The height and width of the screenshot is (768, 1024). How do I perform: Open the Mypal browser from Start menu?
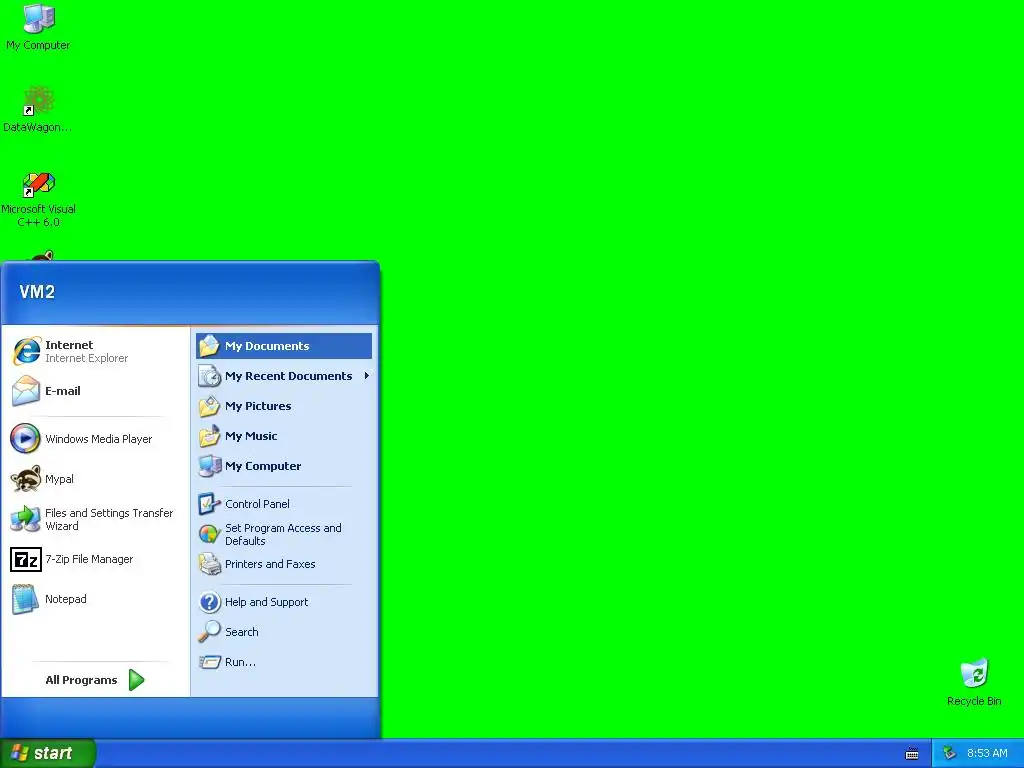pyautogui.click(x=95, y=479)
